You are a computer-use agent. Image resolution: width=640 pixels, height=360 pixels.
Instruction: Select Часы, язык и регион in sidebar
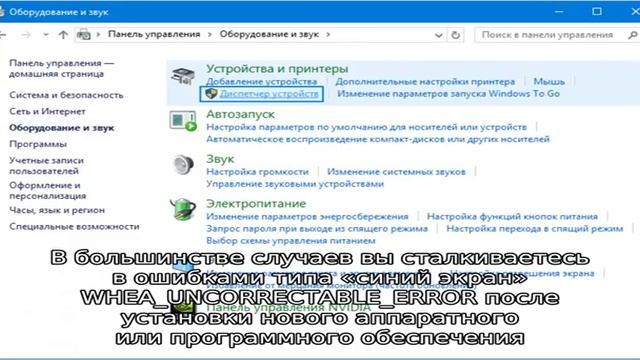pyautogui.click(x=57, y=210)
